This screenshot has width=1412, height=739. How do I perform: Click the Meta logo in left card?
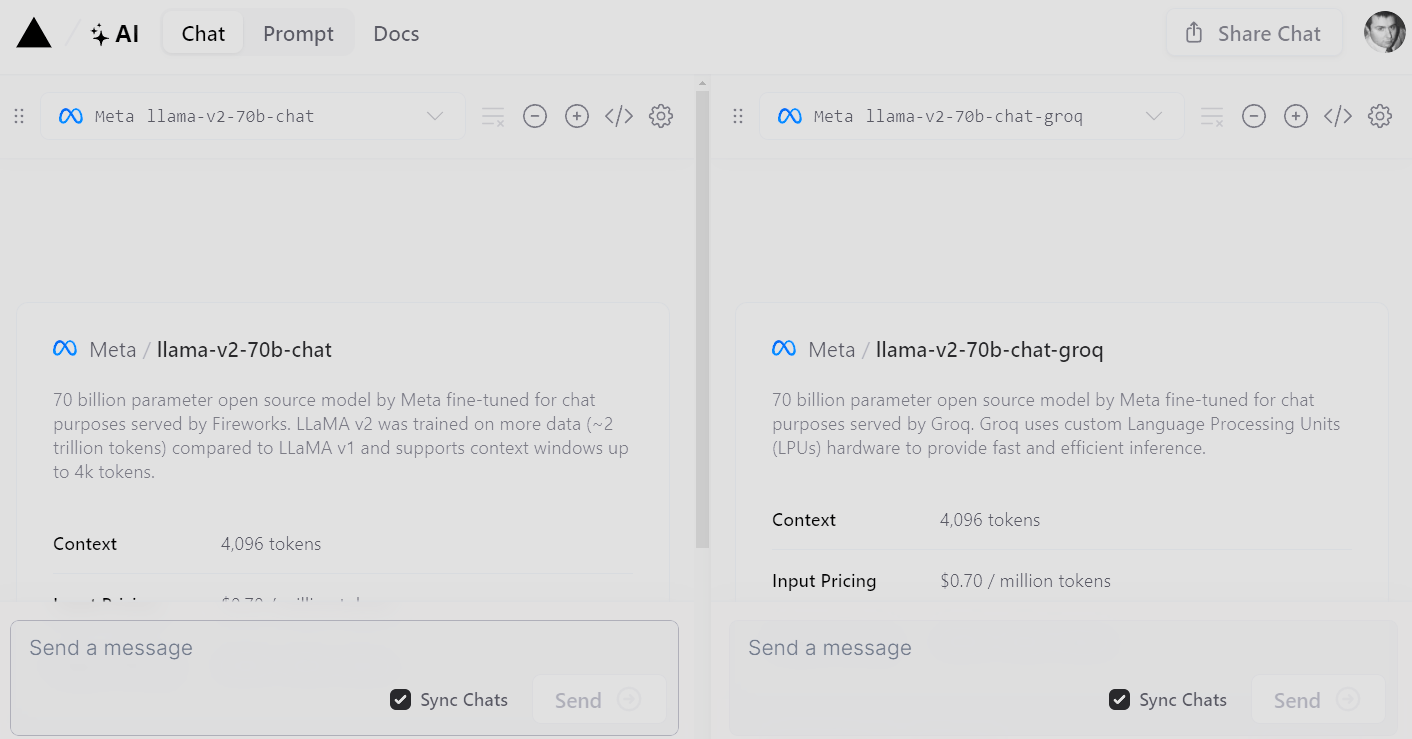(65, 349)
